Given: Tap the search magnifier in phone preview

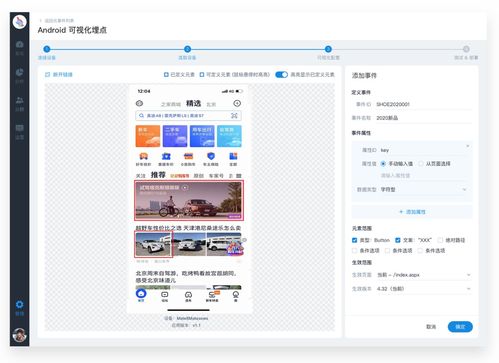Looking at the screenshot, I should (141, 116).
